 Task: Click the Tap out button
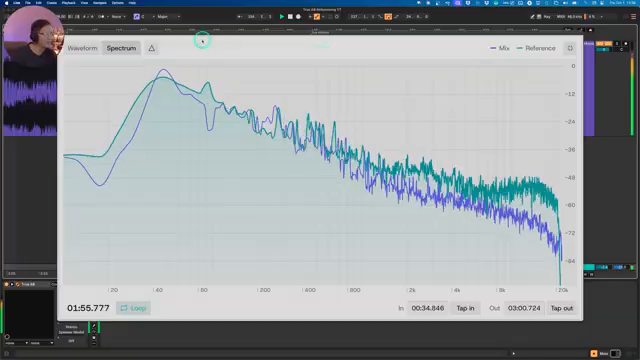[x=562, y=308]
